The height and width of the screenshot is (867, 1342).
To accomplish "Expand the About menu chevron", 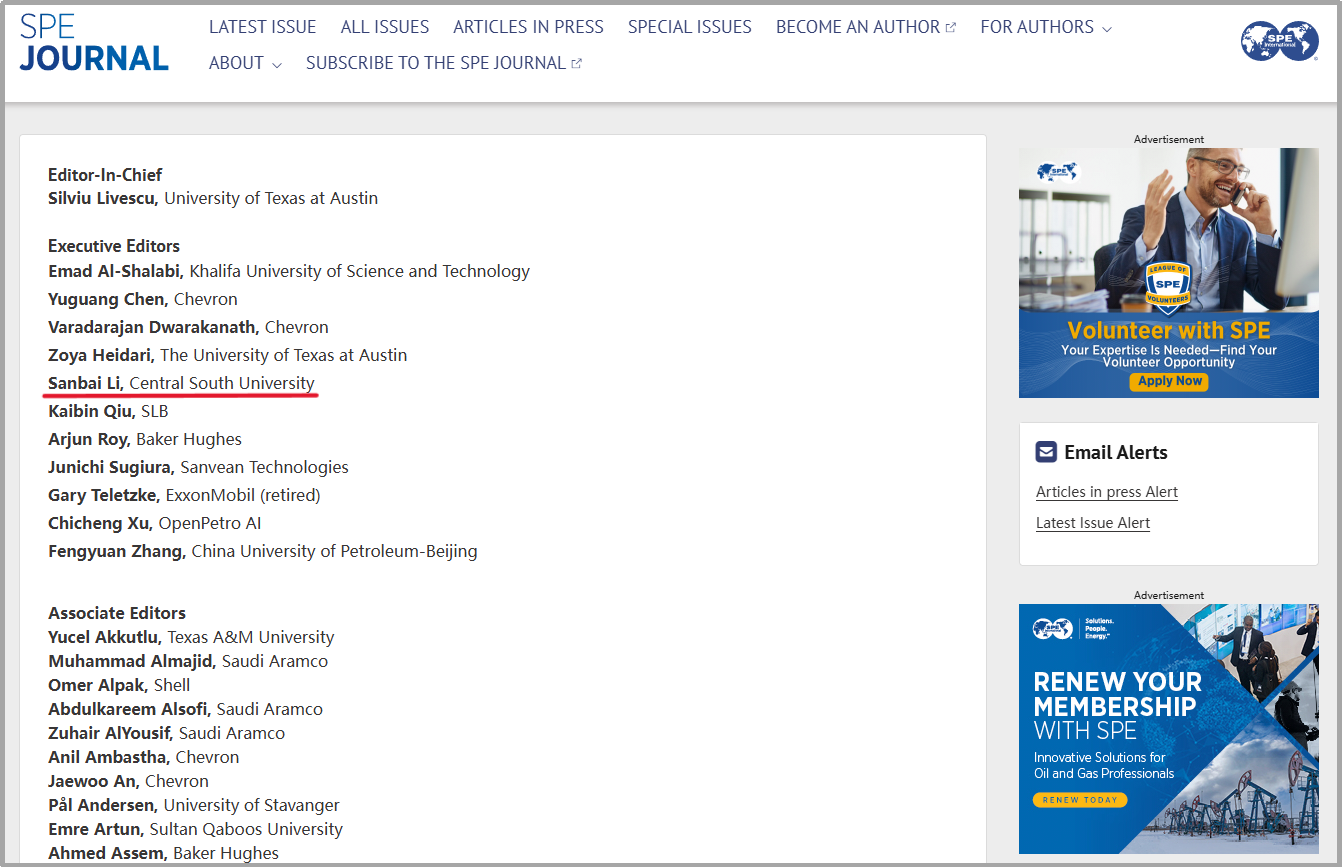I will [x=277, y=65].
